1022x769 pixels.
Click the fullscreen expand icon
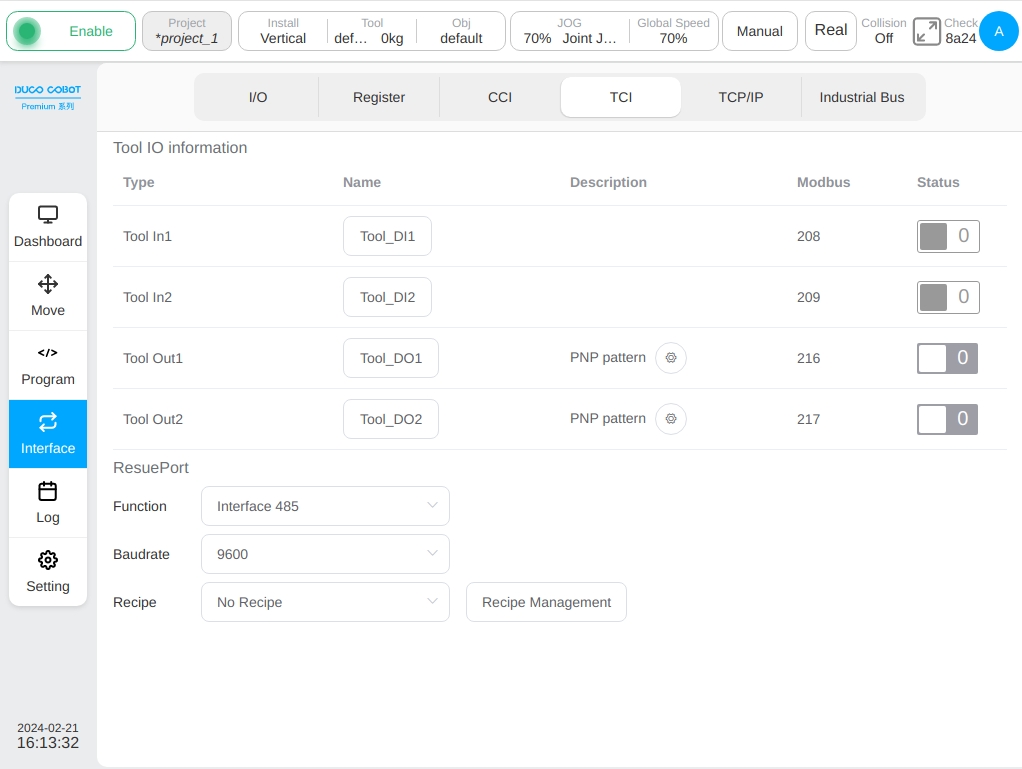pos(926,31)
